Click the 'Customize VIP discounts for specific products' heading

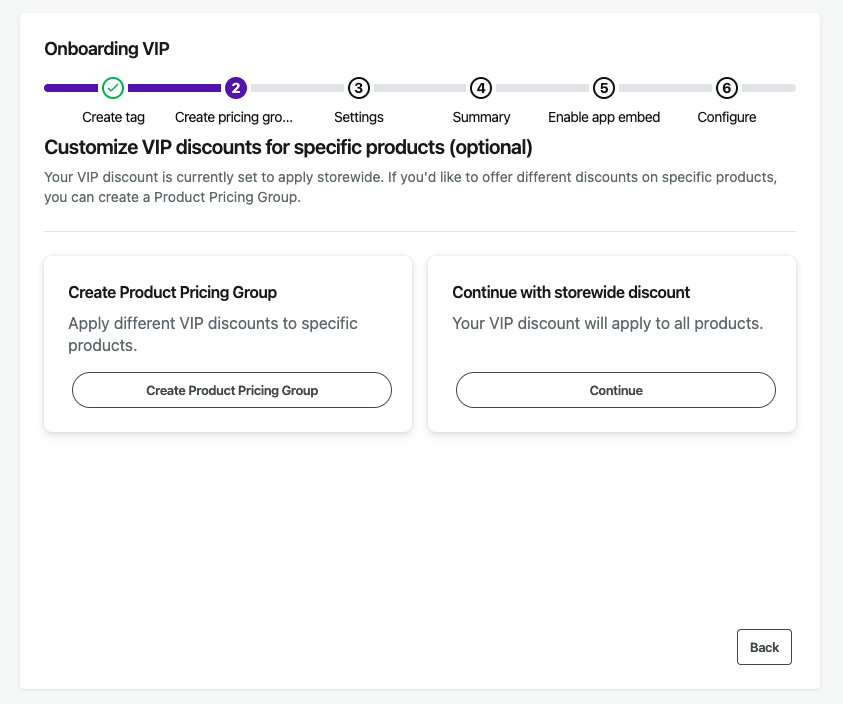[x=288, y=147]
